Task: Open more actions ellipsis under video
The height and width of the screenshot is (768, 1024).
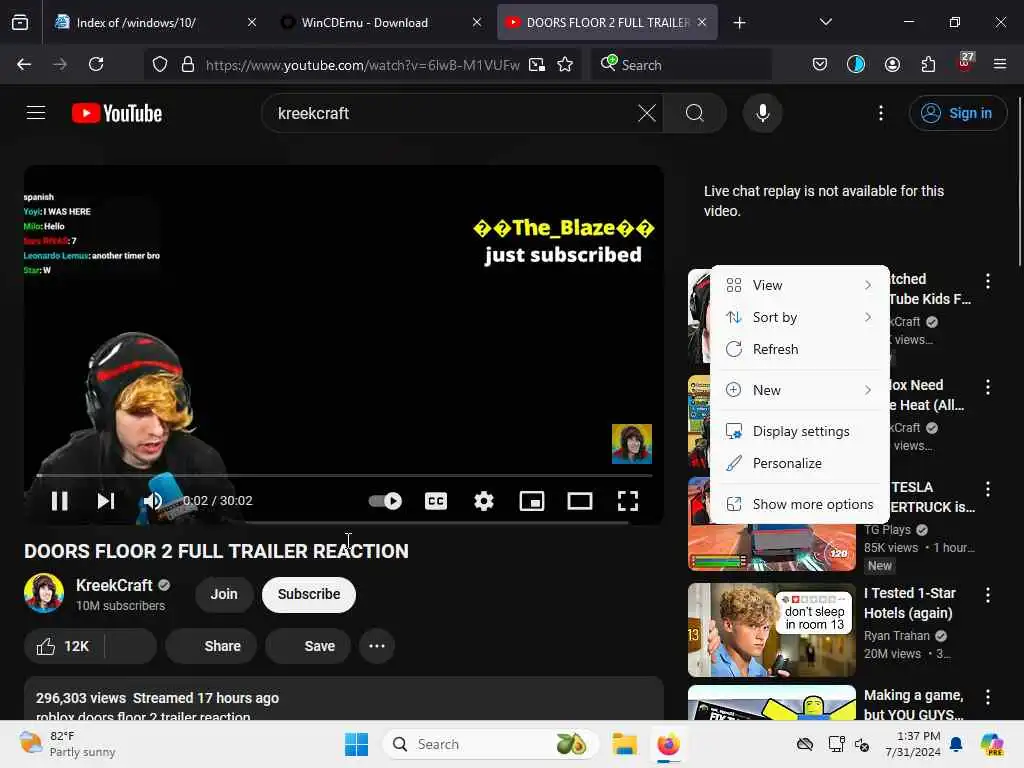Action: click(377, 646)
